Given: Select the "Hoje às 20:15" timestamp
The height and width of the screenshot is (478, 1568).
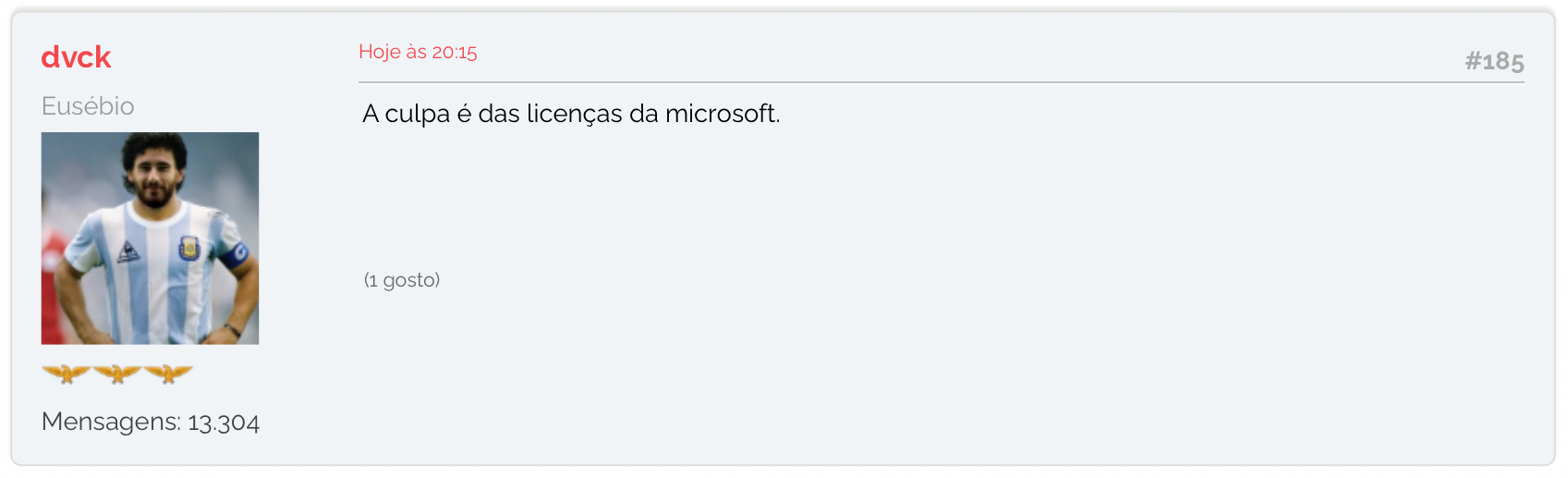Looking at the screenshot, I should point(418,52).
